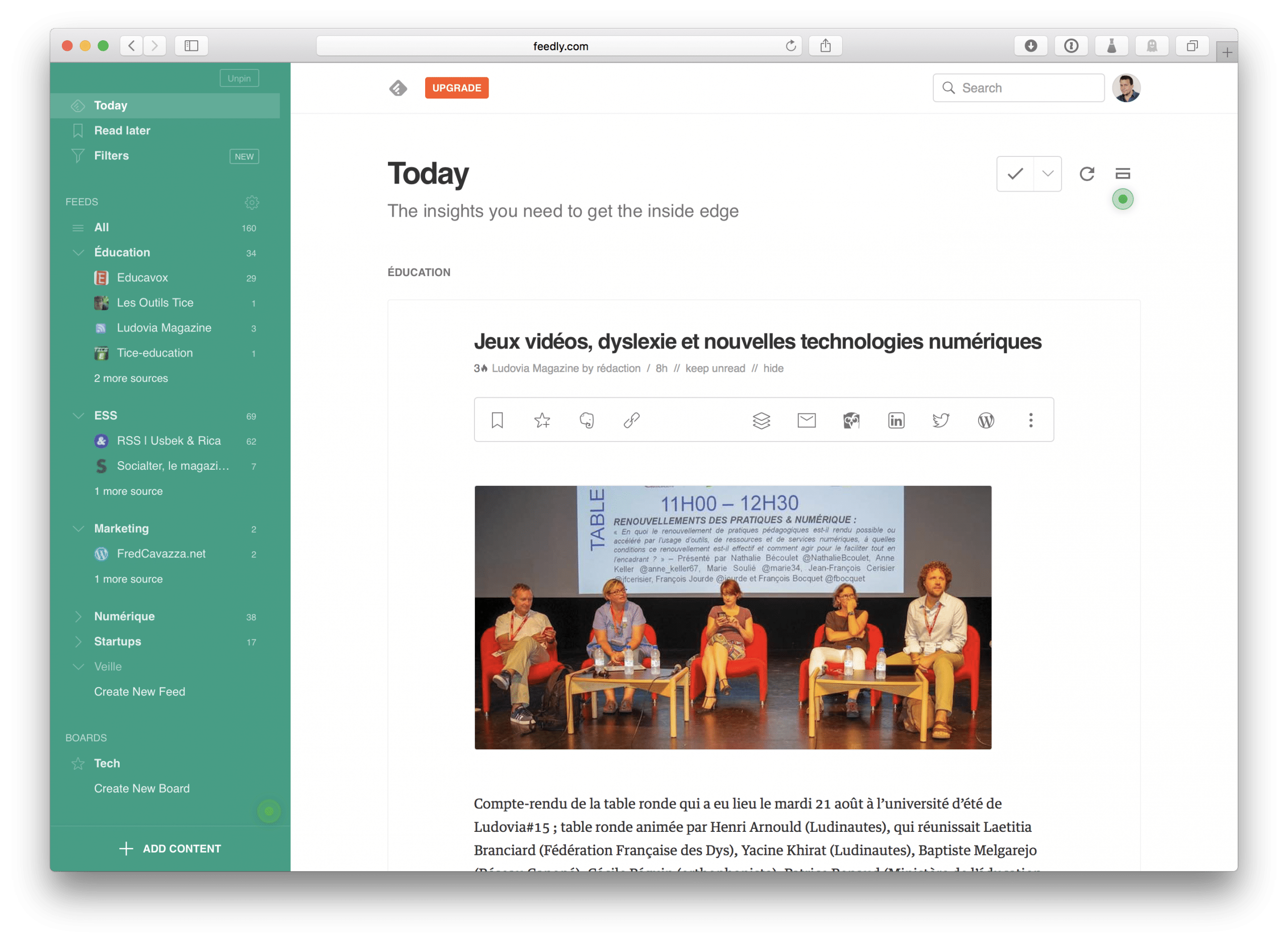Tweet the article using the Twitter icon
The height and width of the screenshot is (943, 1288).
(940, 420)
